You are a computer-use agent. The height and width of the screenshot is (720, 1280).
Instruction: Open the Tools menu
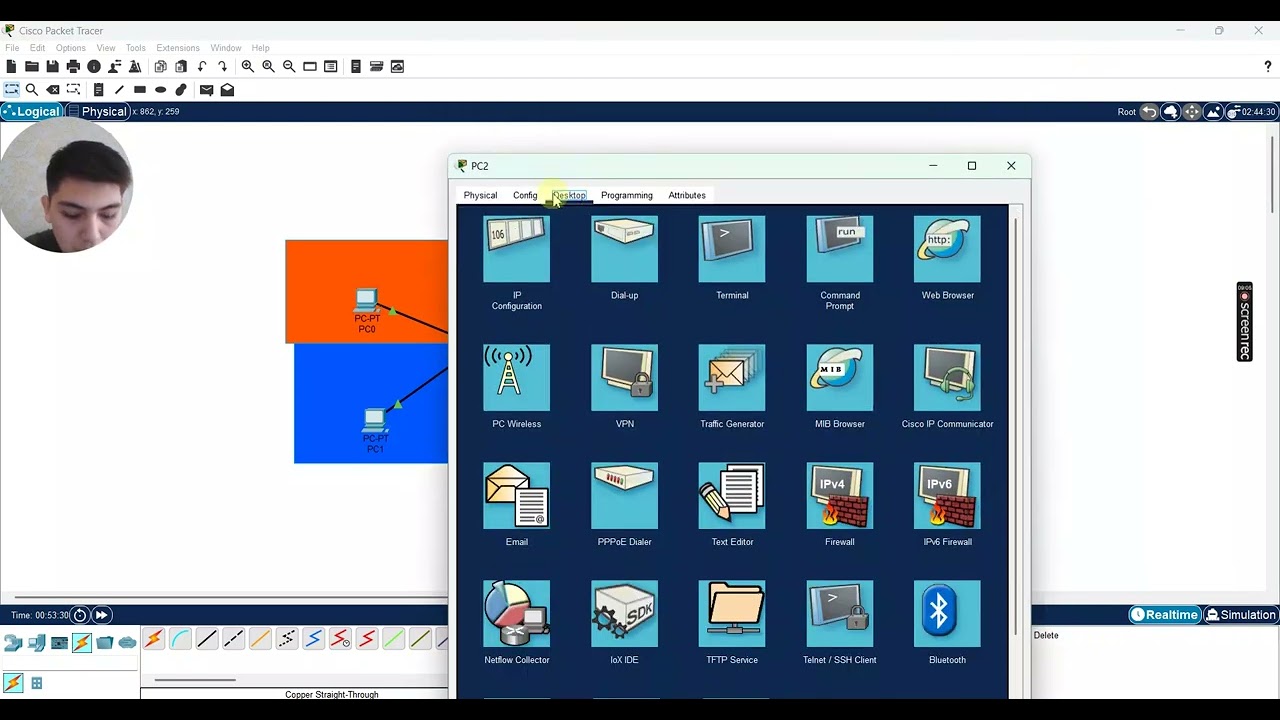135,48
